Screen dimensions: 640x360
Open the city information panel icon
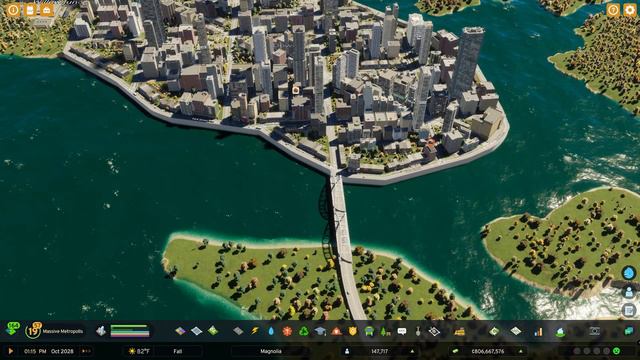pos(13,10)
